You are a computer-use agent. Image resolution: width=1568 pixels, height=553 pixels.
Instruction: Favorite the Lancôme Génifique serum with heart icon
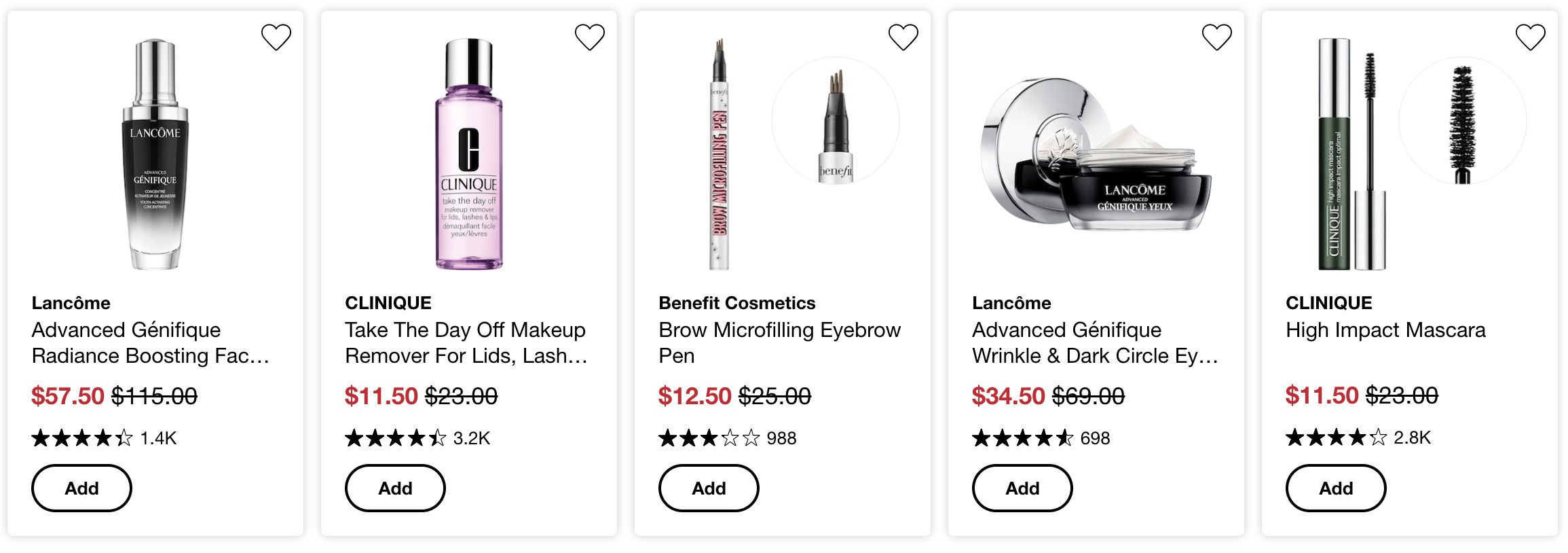click(x=276, y=37)
